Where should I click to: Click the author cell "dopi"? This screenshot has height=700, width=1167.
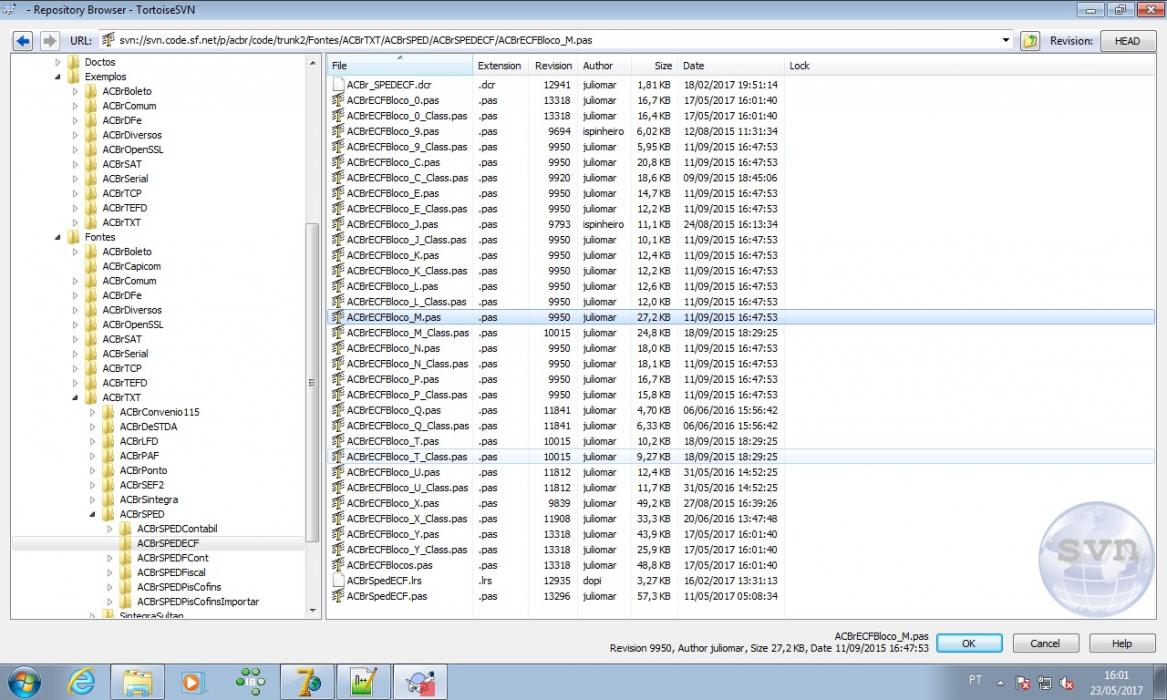click(x=592, y=581)
